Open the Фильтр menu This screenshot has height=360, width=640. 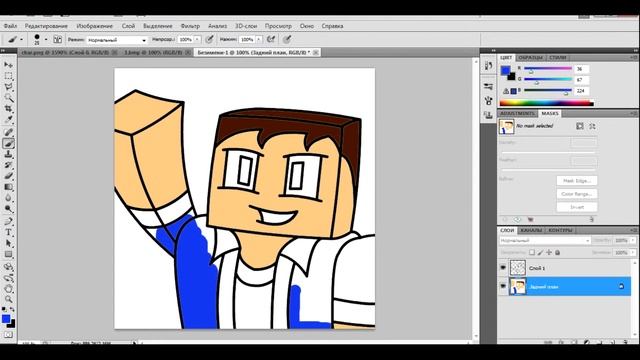(190, 26)
